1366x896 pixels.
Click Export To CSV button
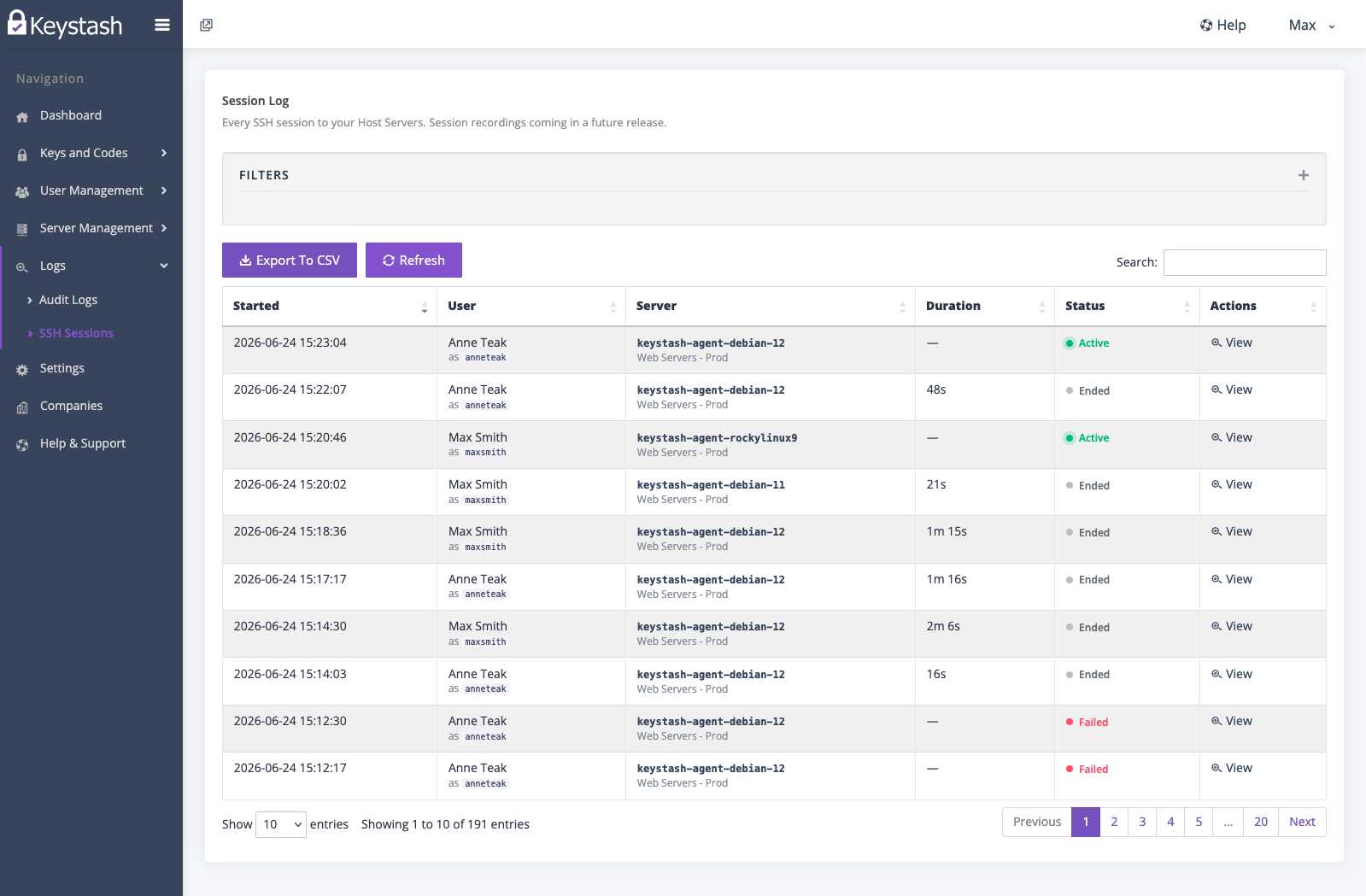[x=290, y=261]
